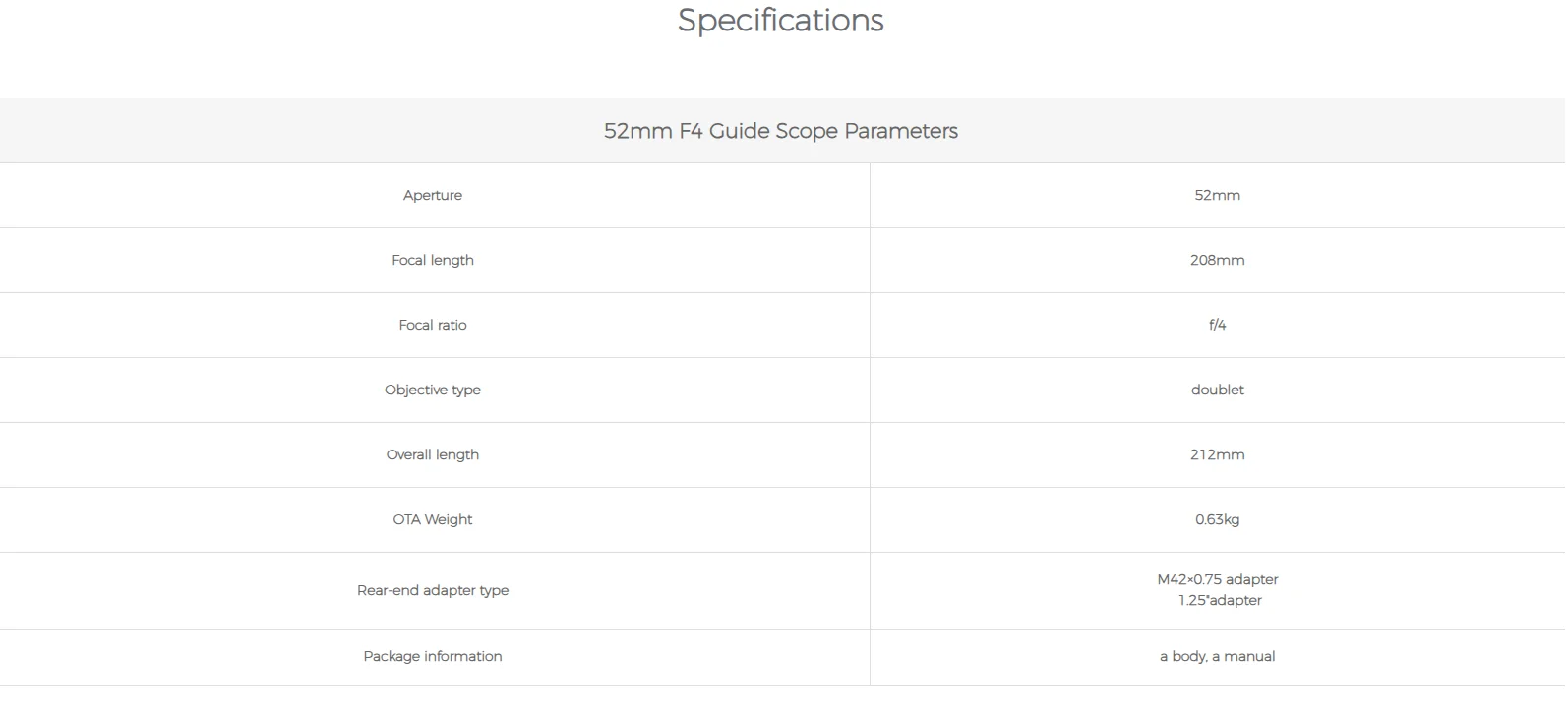The image size is (1568, 722).
Task: Click the doublet objective value
Action: pyautogui.click(x=1217, y=390)
